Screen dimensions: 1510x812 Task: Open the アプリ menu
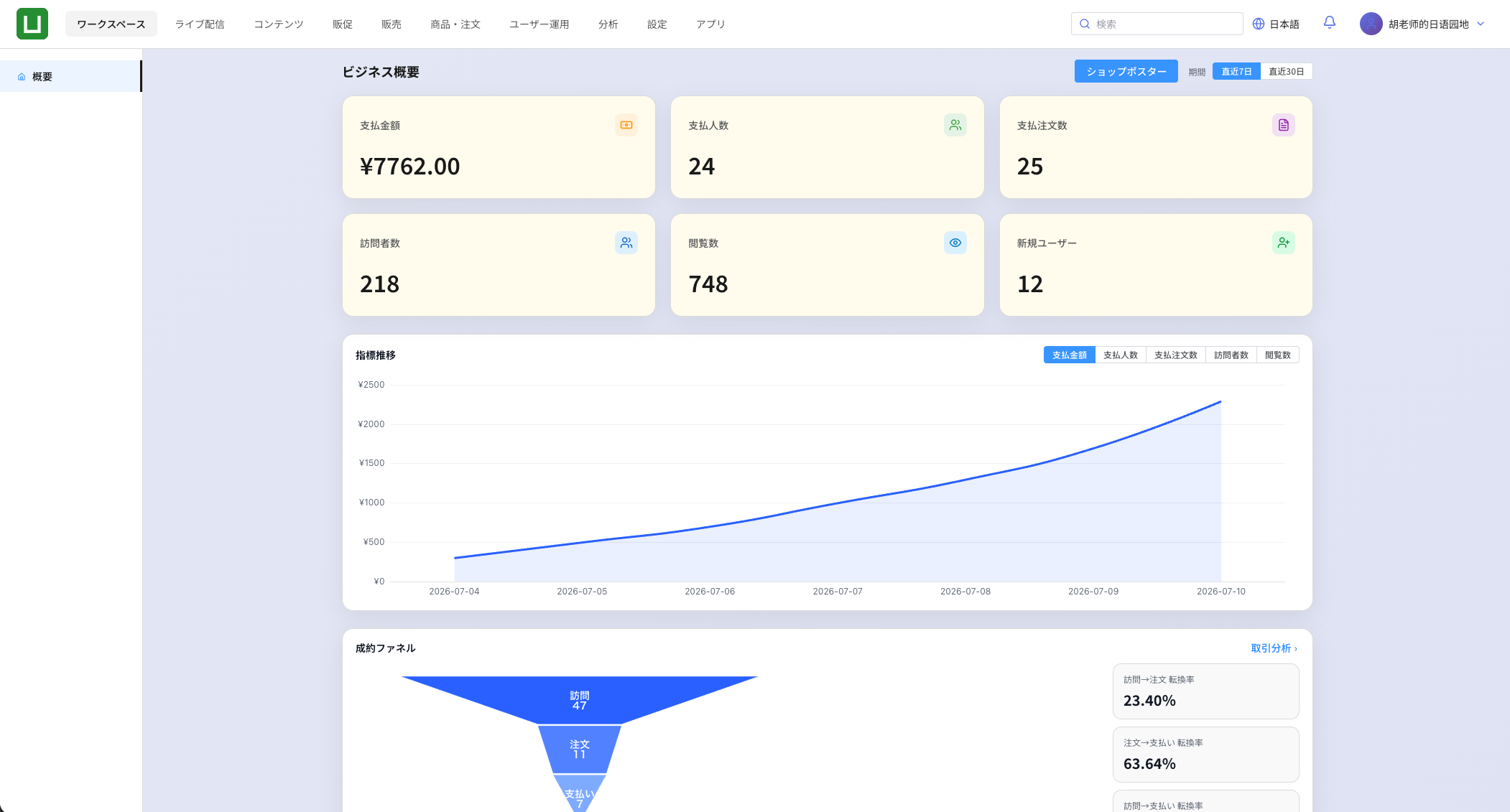pyautogui.click(x=710, y=24)
